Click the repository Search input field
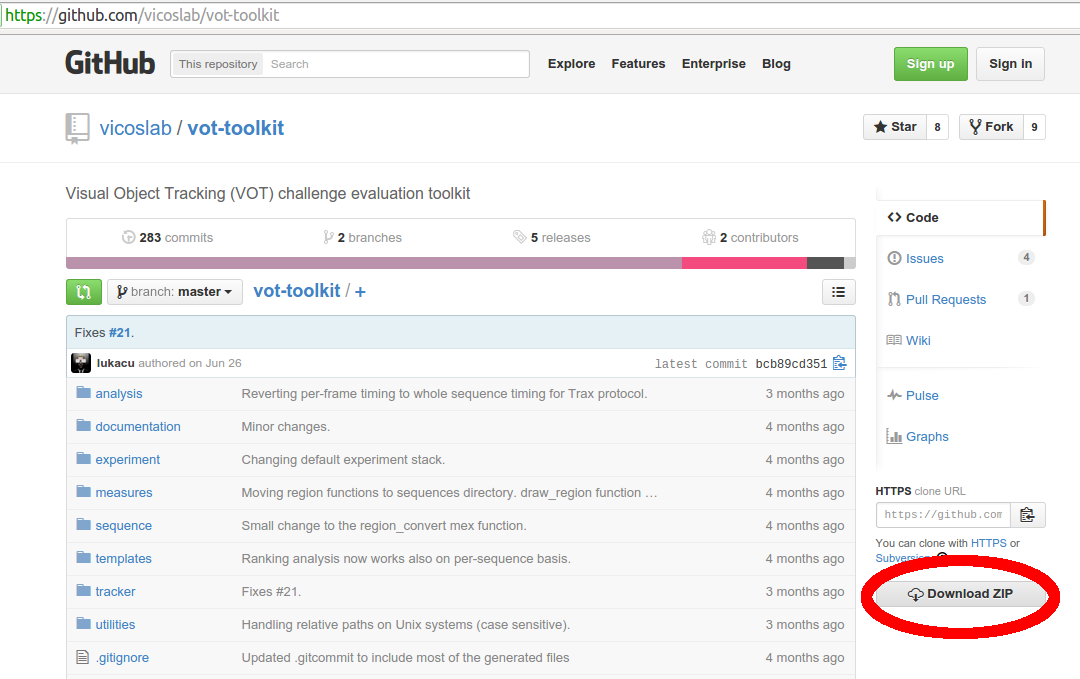This screenshot has width=1080, height=679. tap(395, 64)
